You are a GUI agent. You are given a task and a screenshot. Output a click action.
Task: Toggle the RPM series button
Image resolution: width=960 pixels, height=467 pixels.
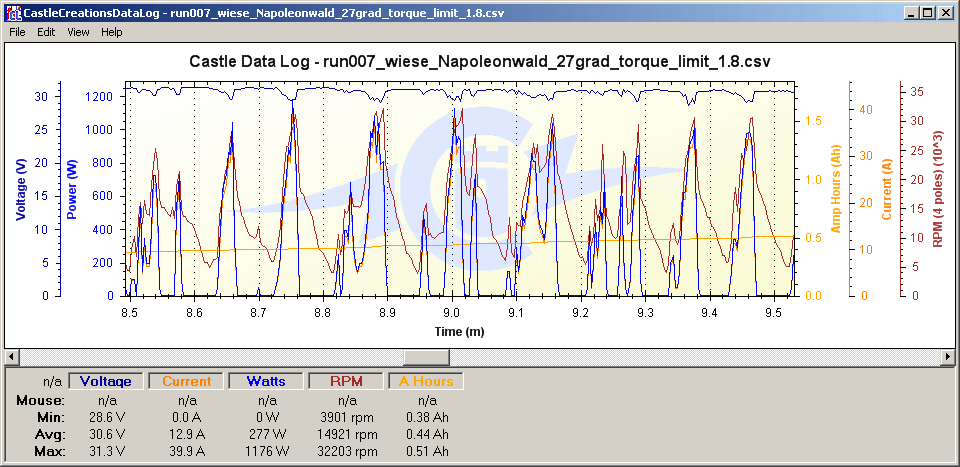(x=347, y=381)
